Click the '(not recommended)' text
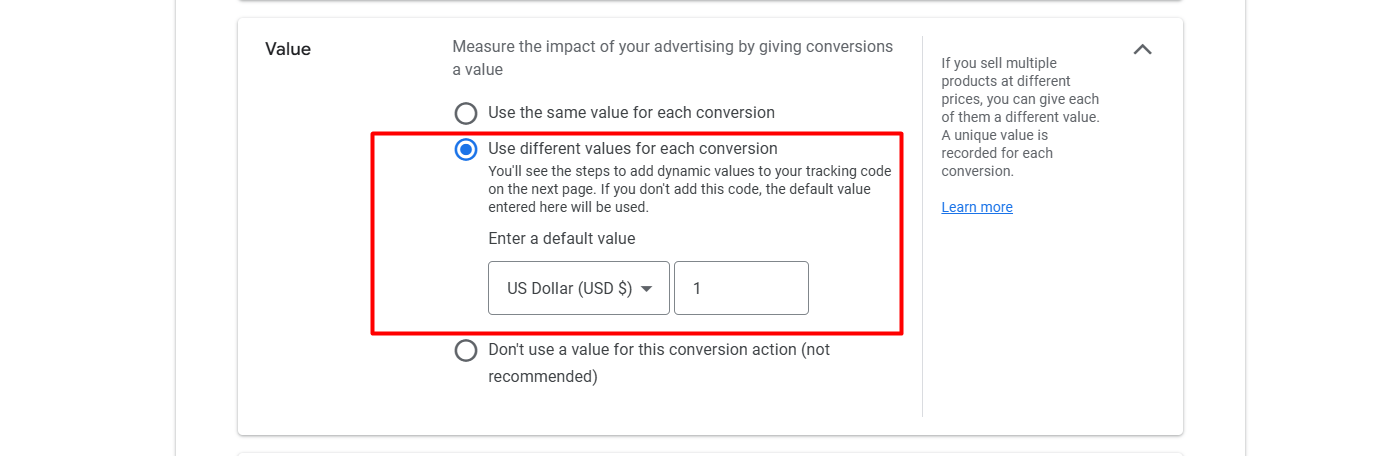Image resolution: width=1387 pixels, height=456 pixels. (x=543, y=377)
